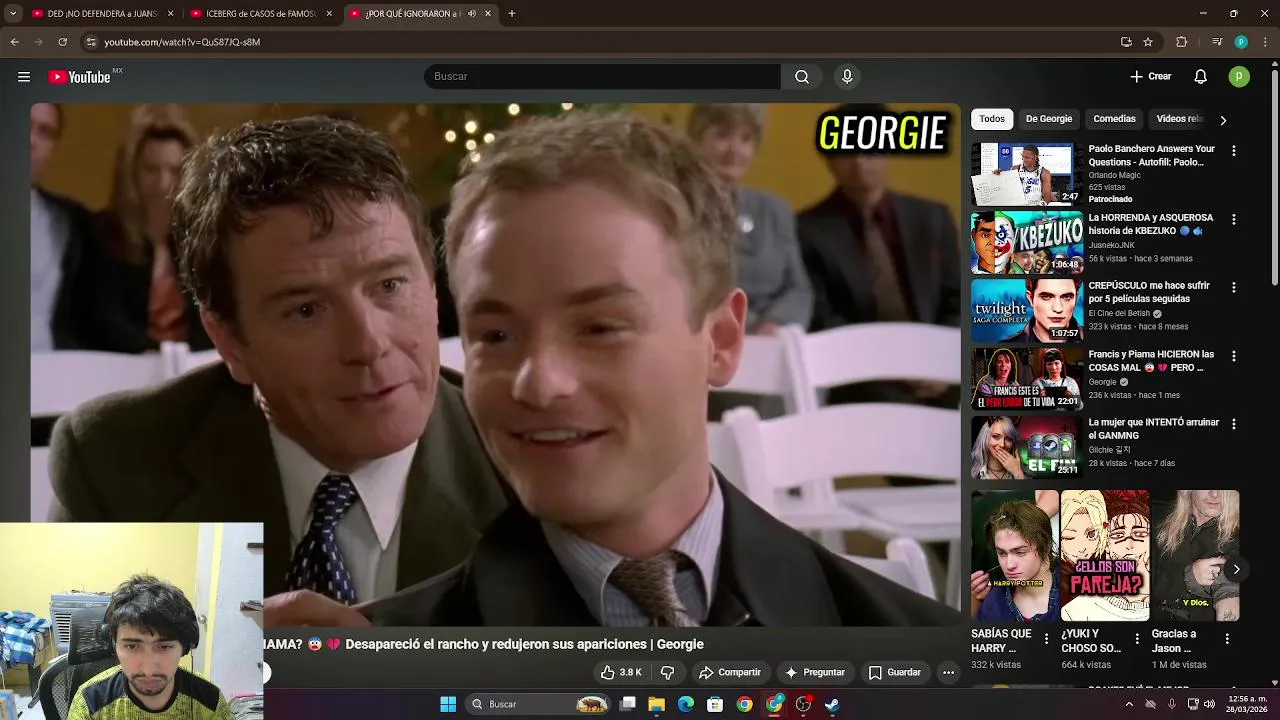Image resolution: width=1280 pixels, height=720 pixels.
Task: Dislike the video with thumbs down
Action: (x=667, y=673)
